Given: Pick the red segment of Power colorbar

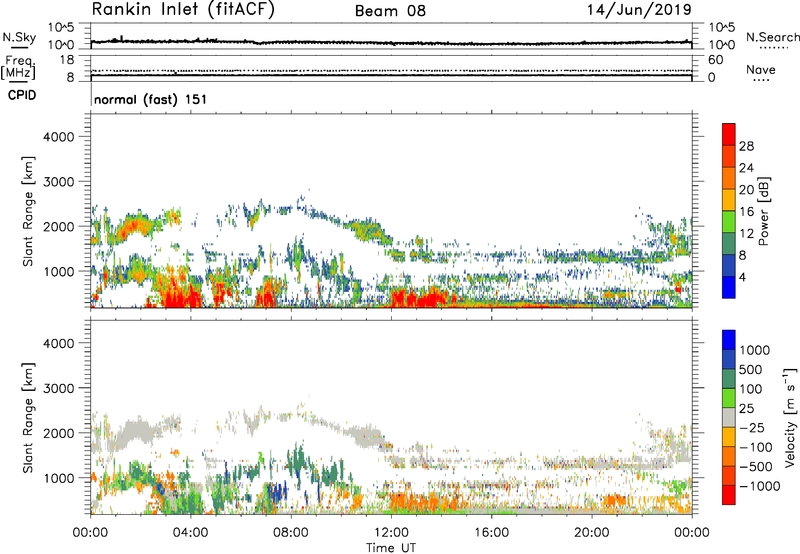Looking at the screenshot, I should coord(729,135).
